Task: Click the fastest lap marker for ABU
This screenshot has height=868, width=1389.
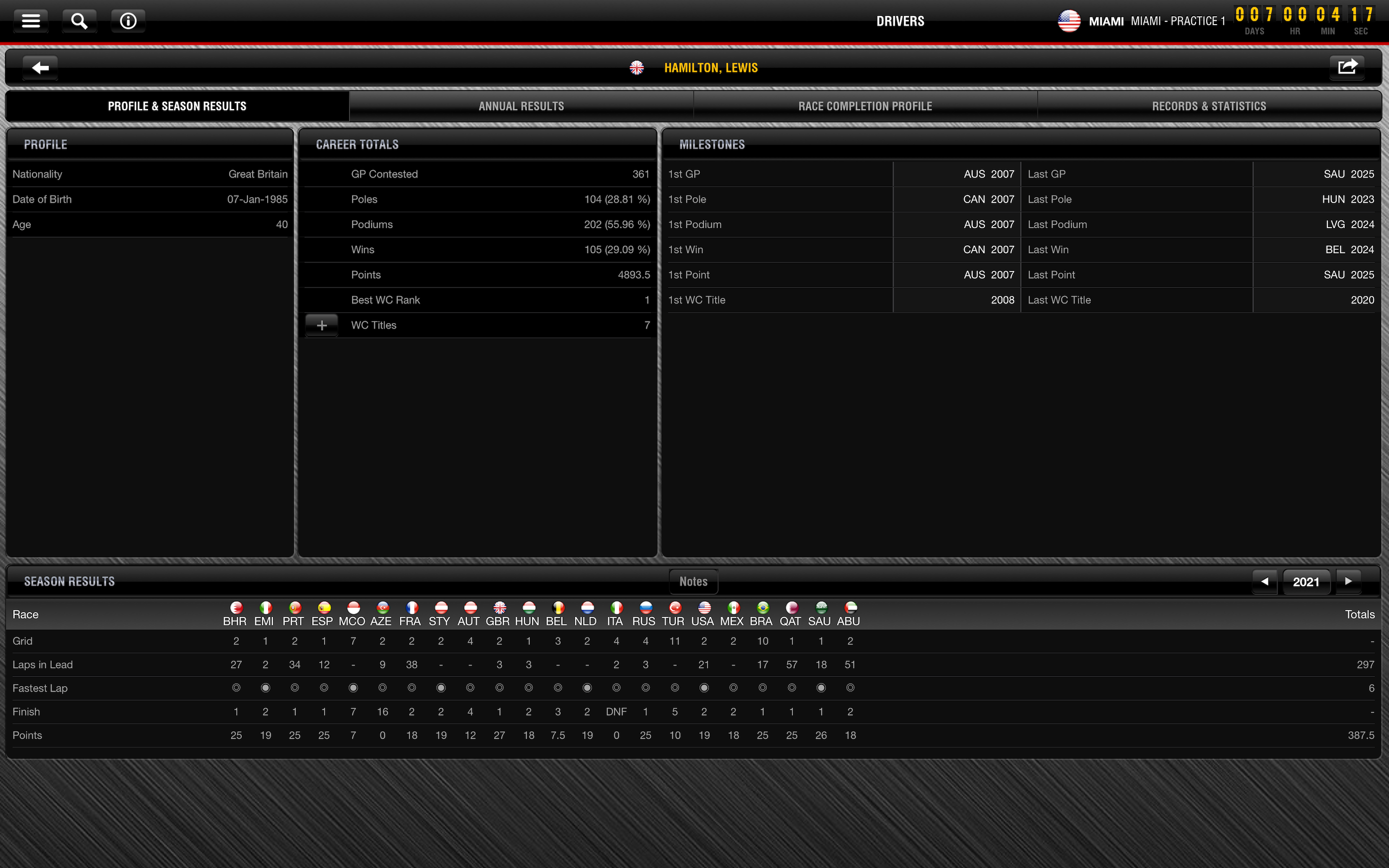Action: 851,688
